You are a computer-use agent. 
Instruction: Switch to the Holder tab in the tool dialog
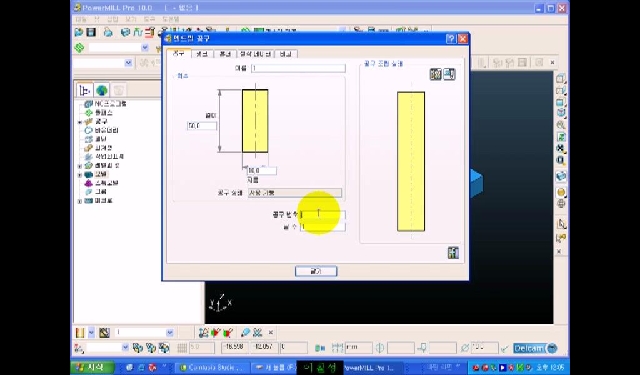[225, 54]
